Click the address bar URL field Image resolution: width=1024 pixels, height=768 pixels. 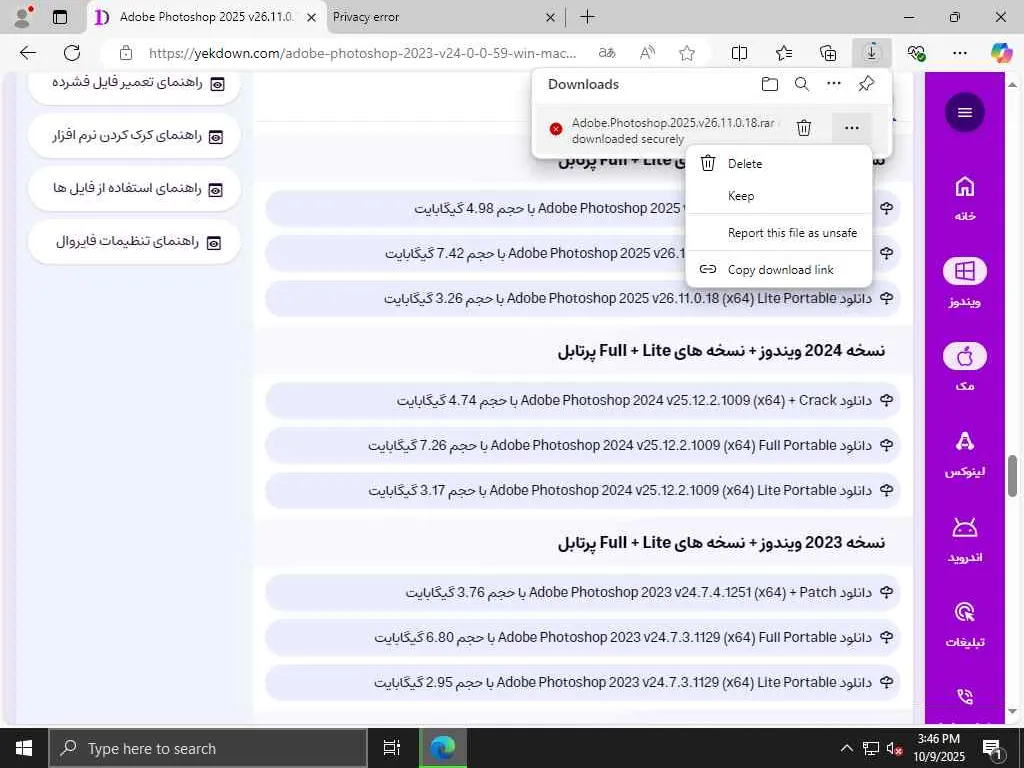362,53
